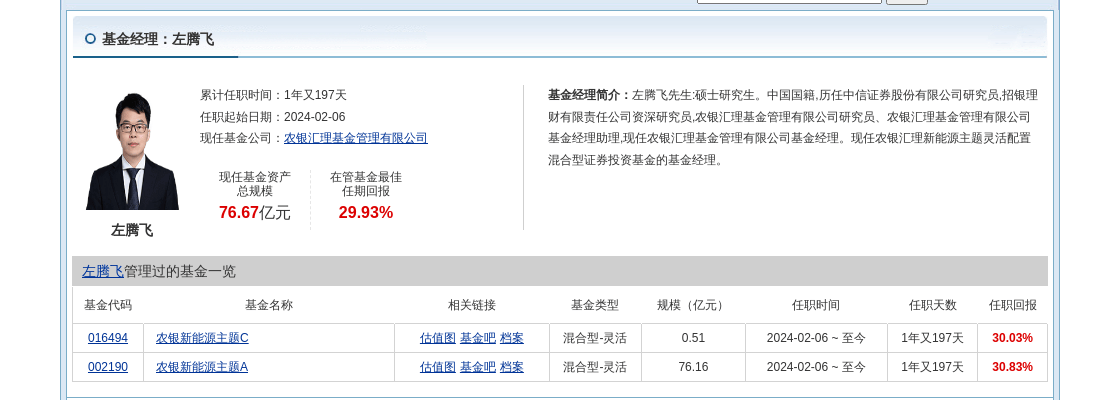Click the 76.67亿元 total assets figure
The image size is (1120, 400).
255,212
